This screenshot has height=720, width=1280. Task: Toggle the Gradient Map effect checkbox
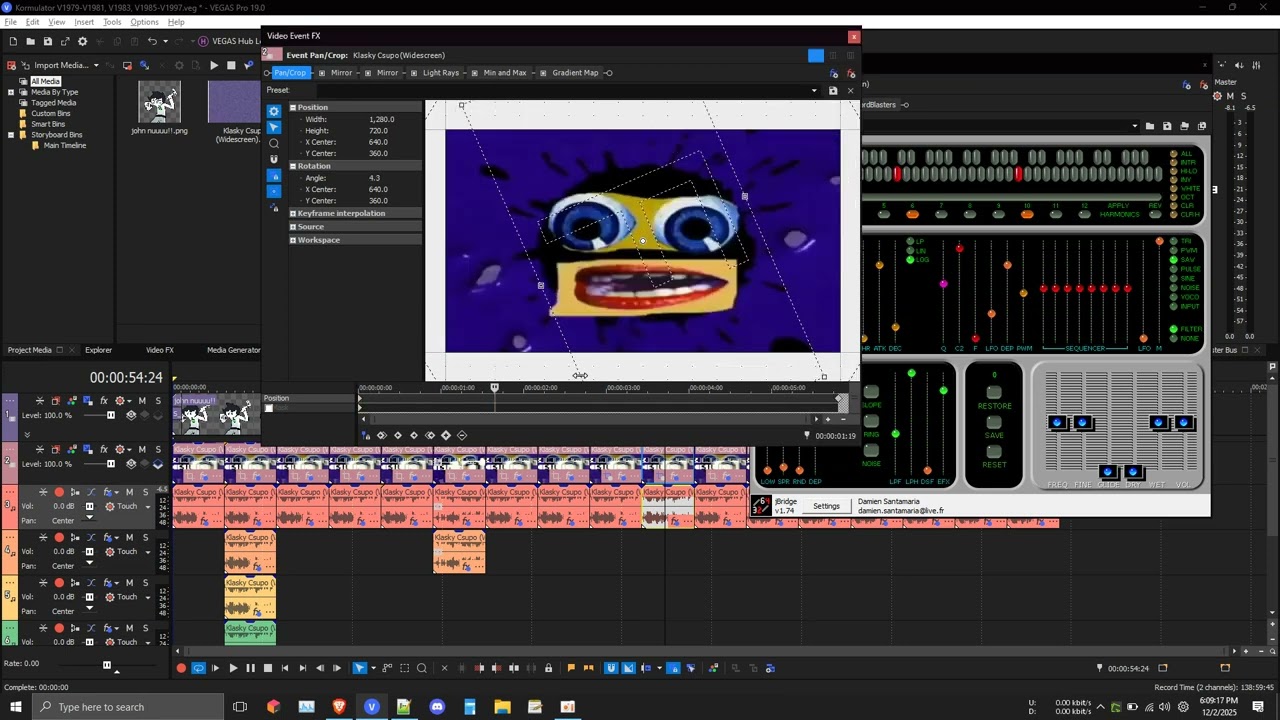pyautogui.click(x=544, y=73)
